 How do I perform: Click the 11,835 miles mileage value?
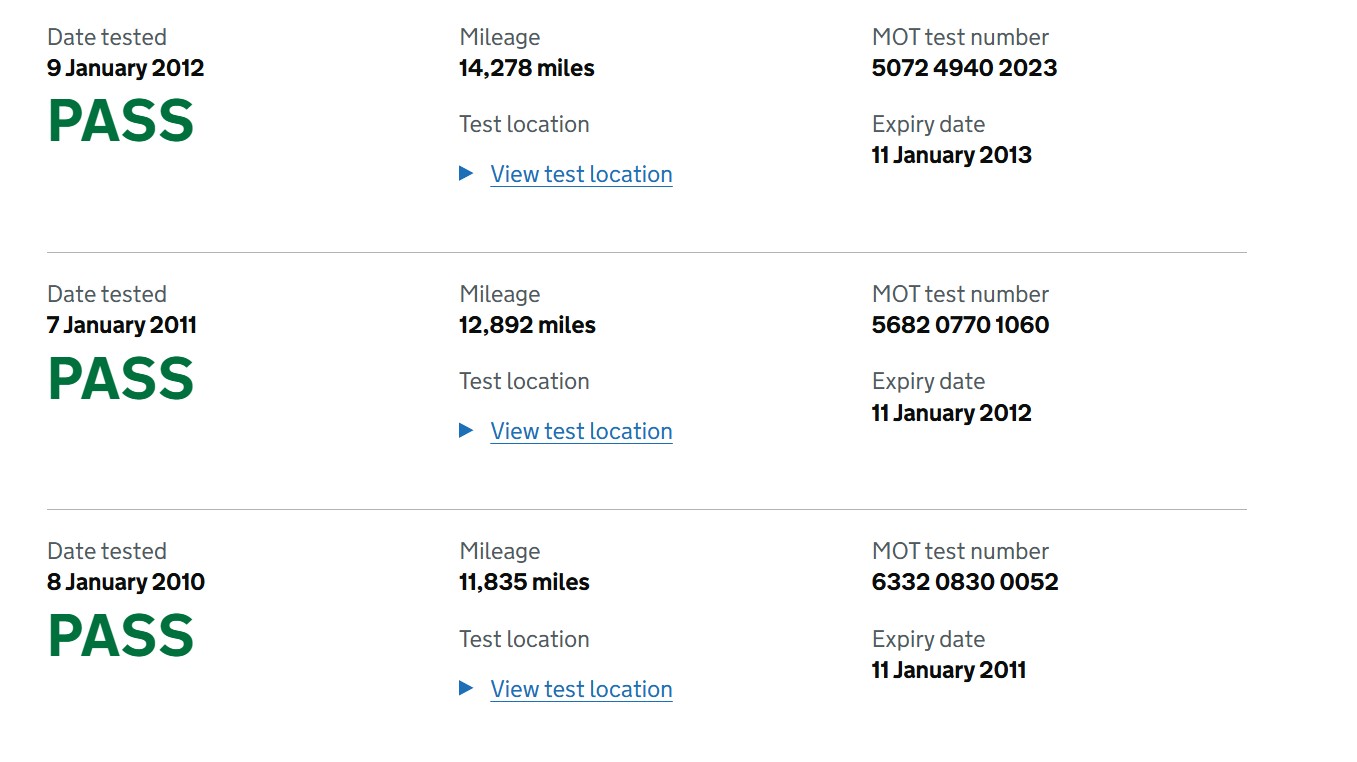524,582
